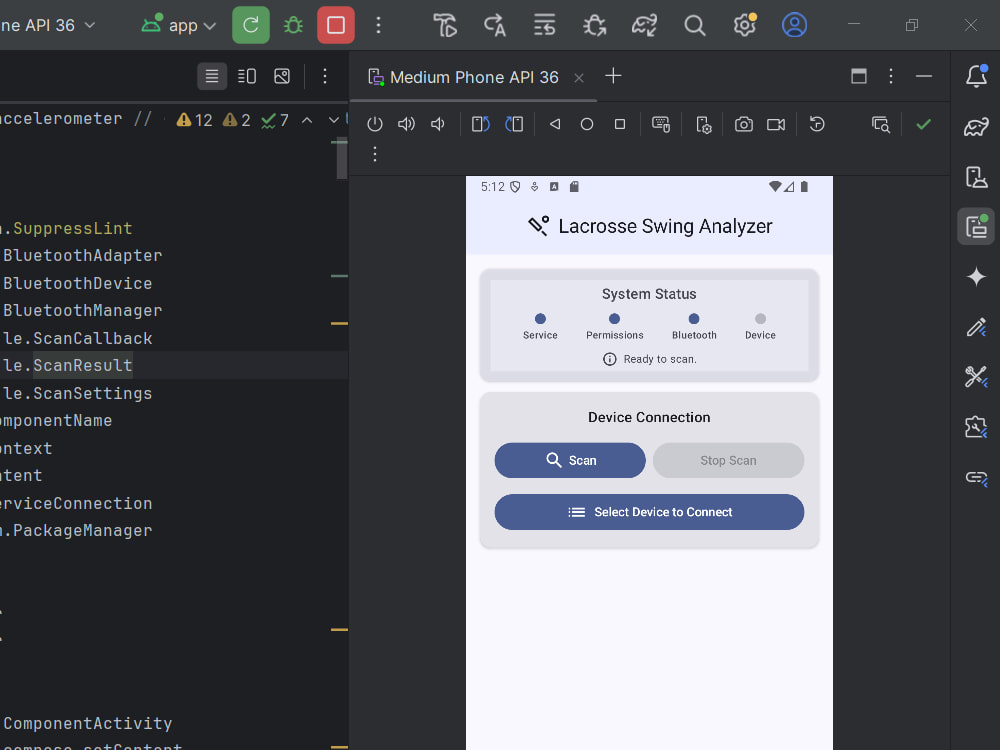This screenshot has height=750, width=1000.
Task: Open Notifications bell in right sidebar
Action: [976, 76]
